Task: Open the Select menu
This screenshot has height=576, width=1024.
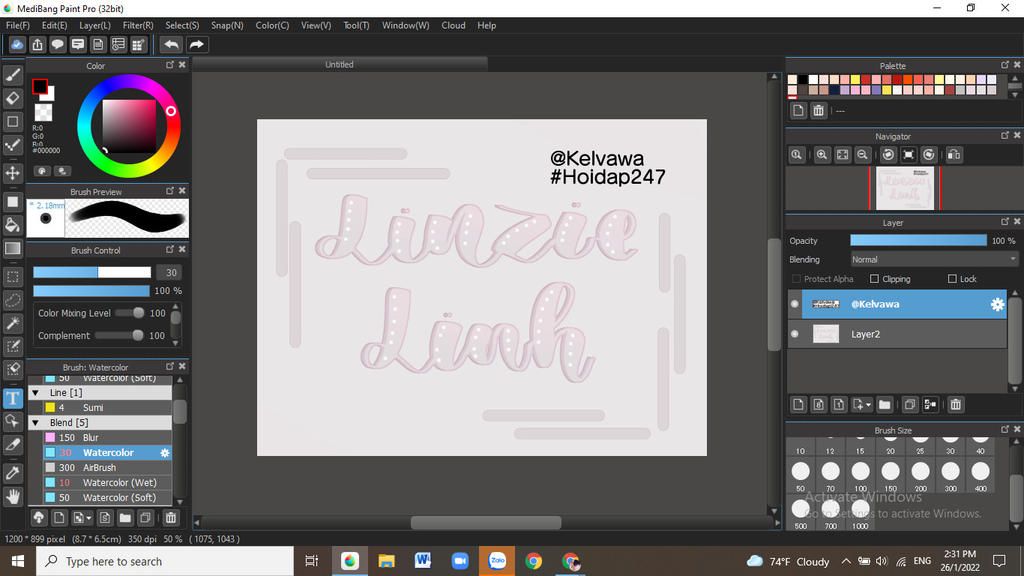Action: pos(182,25)
